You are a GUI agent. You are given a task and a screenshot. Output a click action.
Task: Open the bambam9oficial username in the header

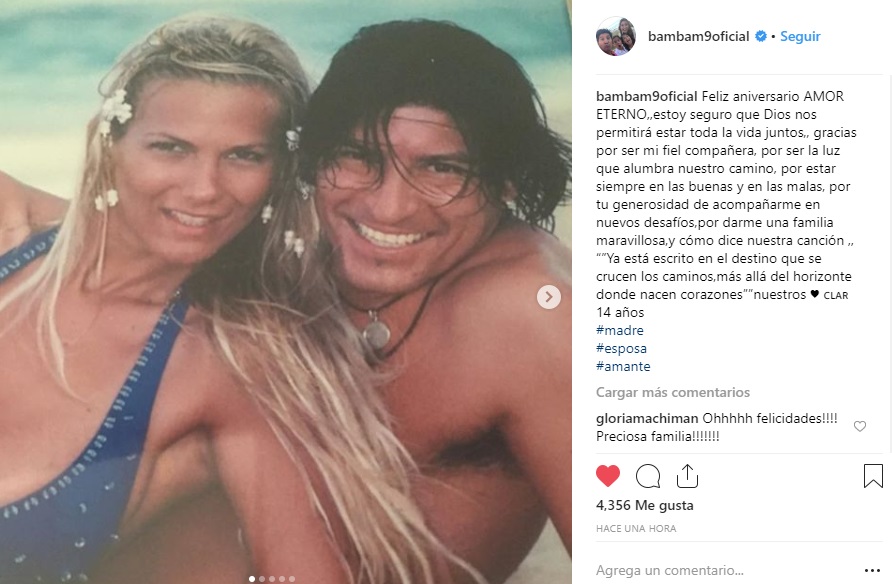click(x=699, y=36)
